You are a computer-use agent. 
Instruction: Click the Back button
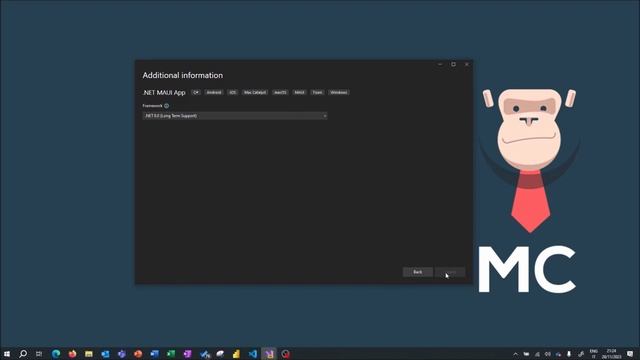418,272
